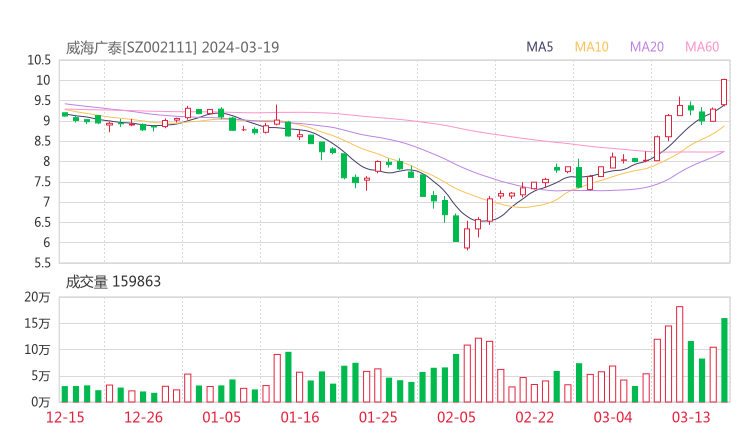Click the 20万 volume axis label
This screenshot has height=440, width=740.
click(x=37, y=297)
